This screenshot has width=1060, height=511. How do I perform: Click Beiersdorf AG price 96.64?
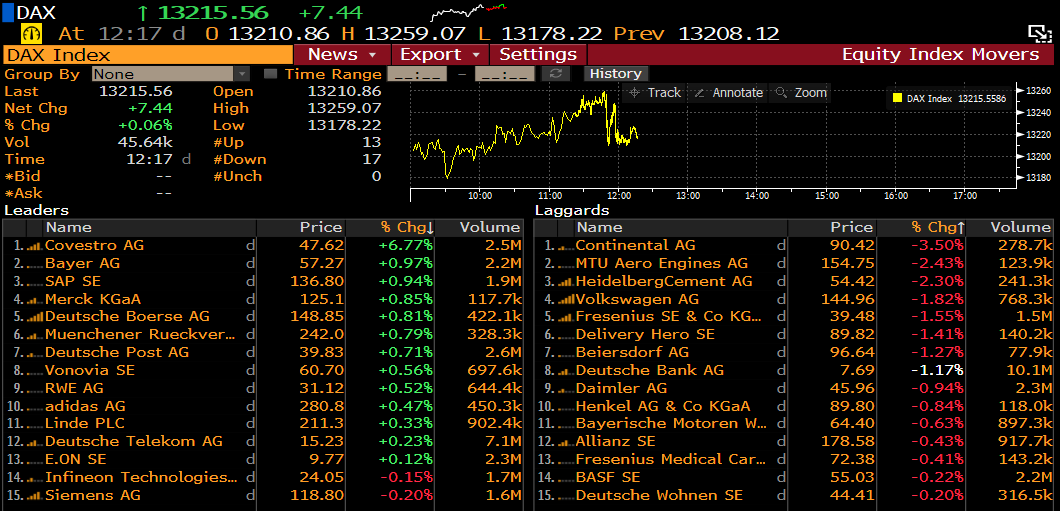click(853, 352)
